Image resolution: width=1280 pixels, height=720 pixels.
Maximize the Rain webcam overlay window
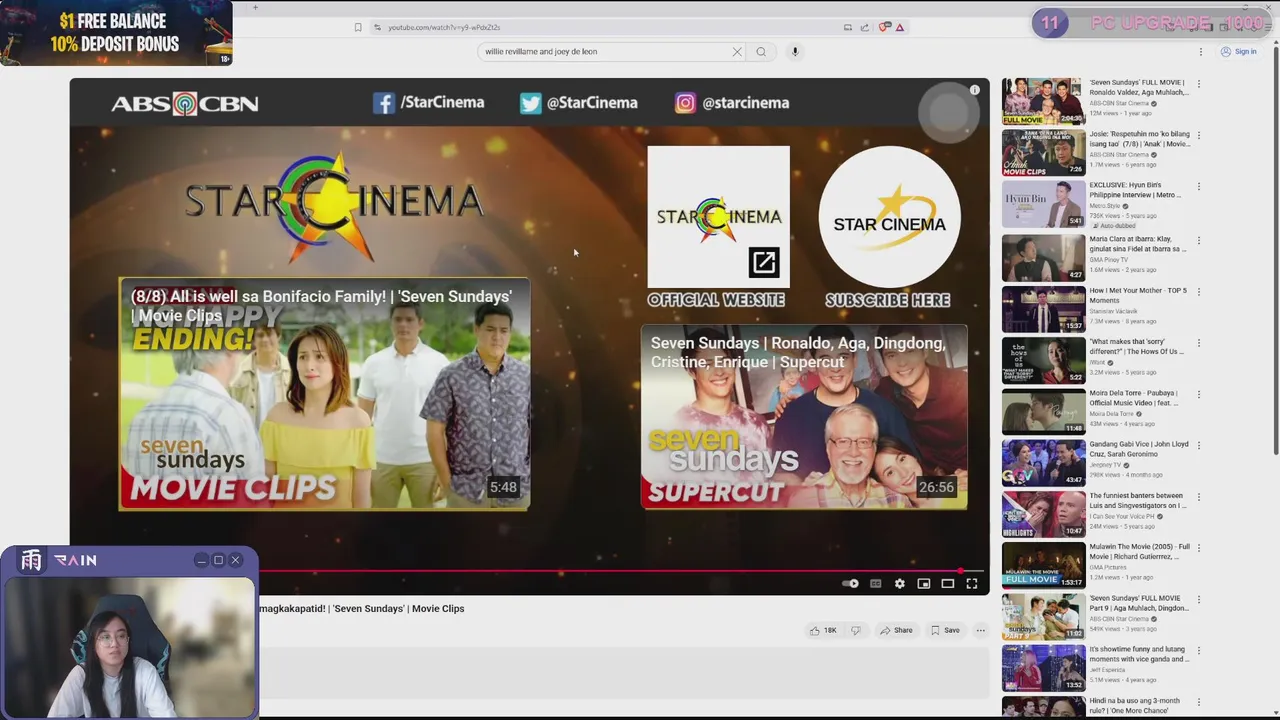click(218, 560)
